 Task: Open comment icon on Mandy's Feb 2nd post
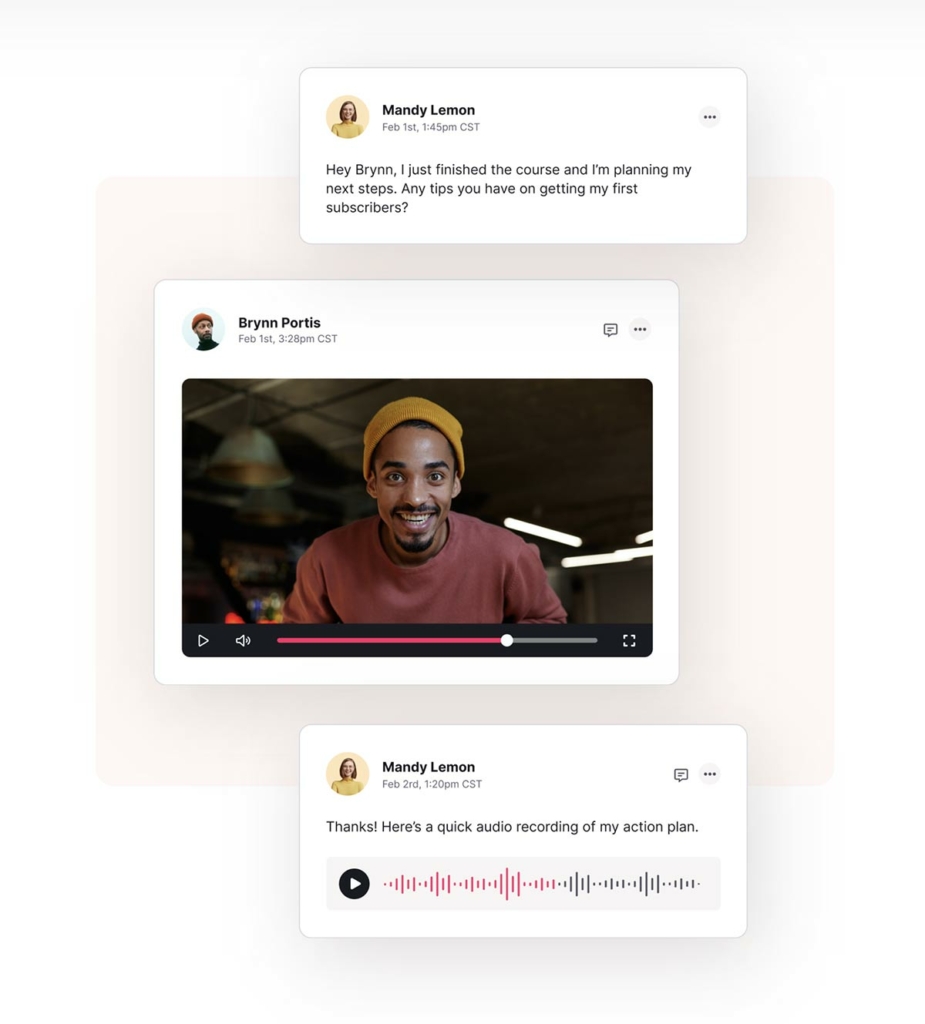tap(681, 775)
